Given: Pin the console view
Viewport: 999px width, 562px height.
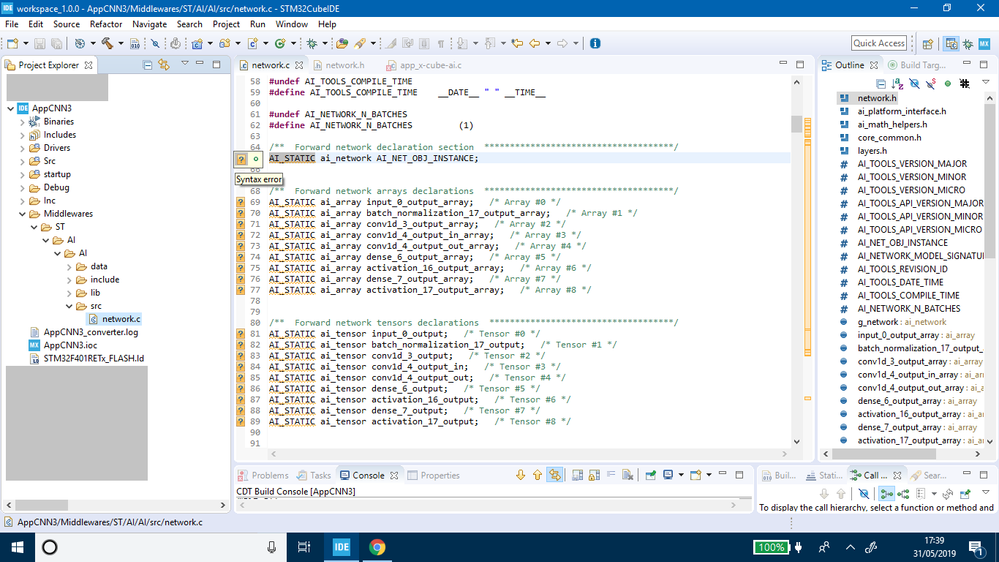Looking at the screenshot, I should pos(650,475).
